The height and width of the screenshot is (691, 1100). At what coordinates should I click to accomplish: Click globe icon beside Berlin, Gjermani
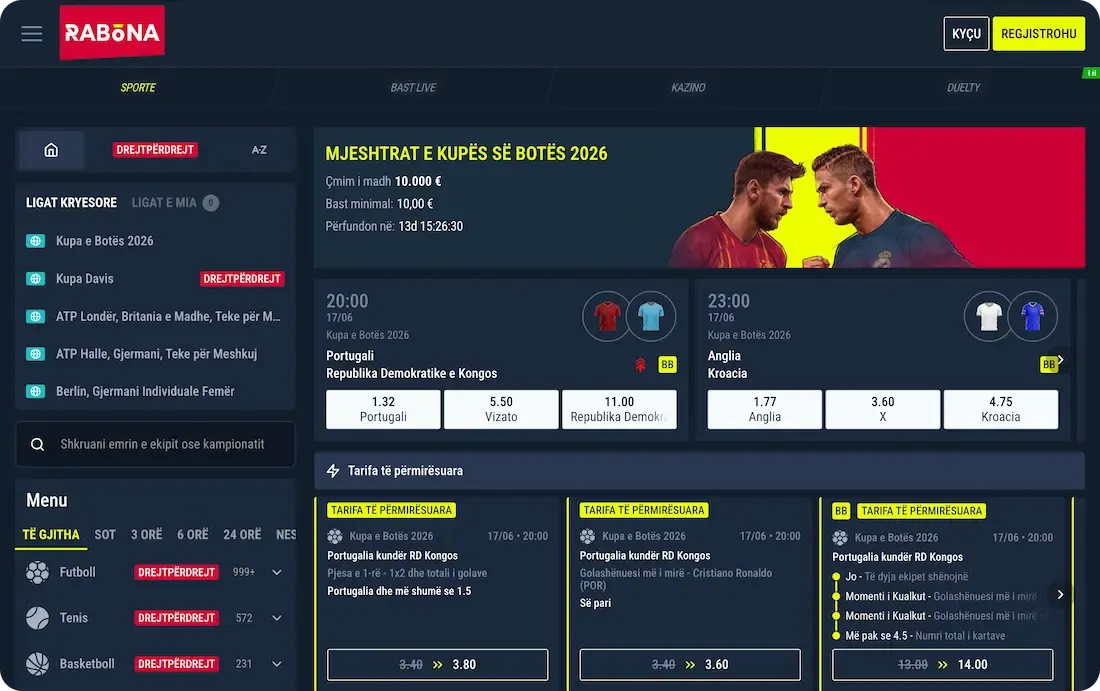click(35, 391)
